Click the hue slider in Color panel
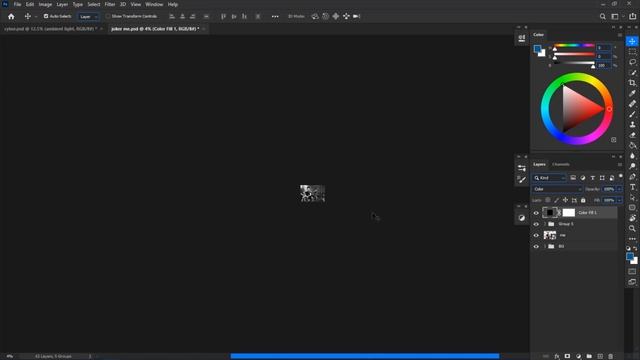This screenshot has height=360, width=640. [x=574, y=46]
